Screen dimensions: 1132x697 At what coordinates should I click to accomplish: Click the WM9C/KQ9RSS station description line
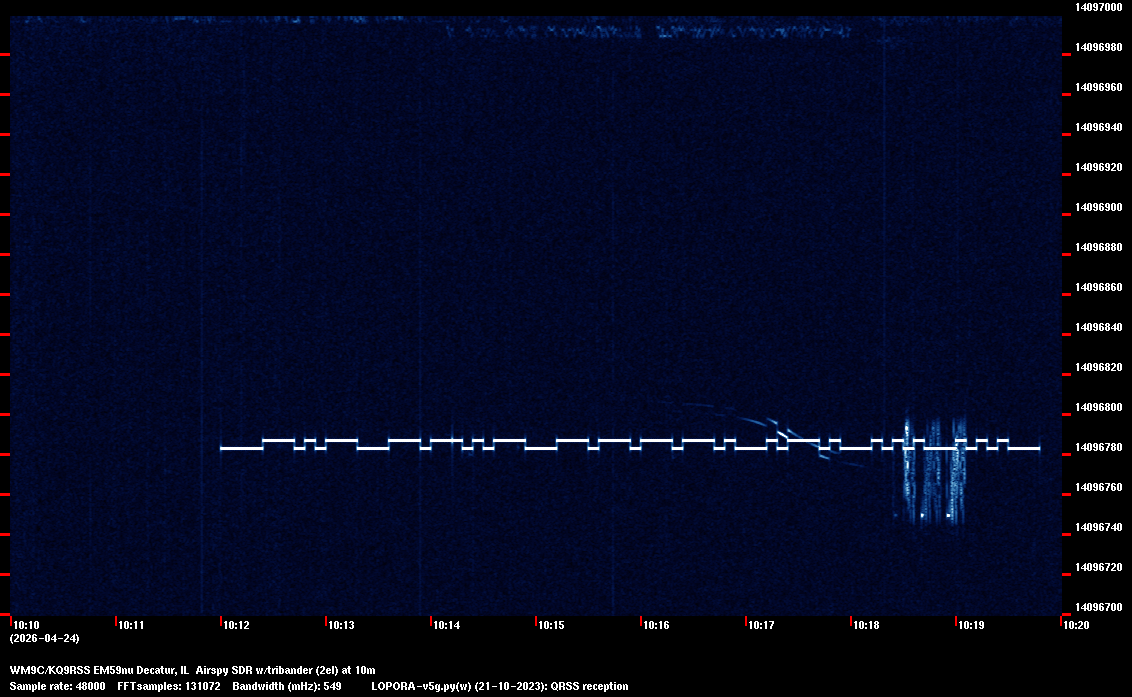pyautogui.click(x=192, y=669)
